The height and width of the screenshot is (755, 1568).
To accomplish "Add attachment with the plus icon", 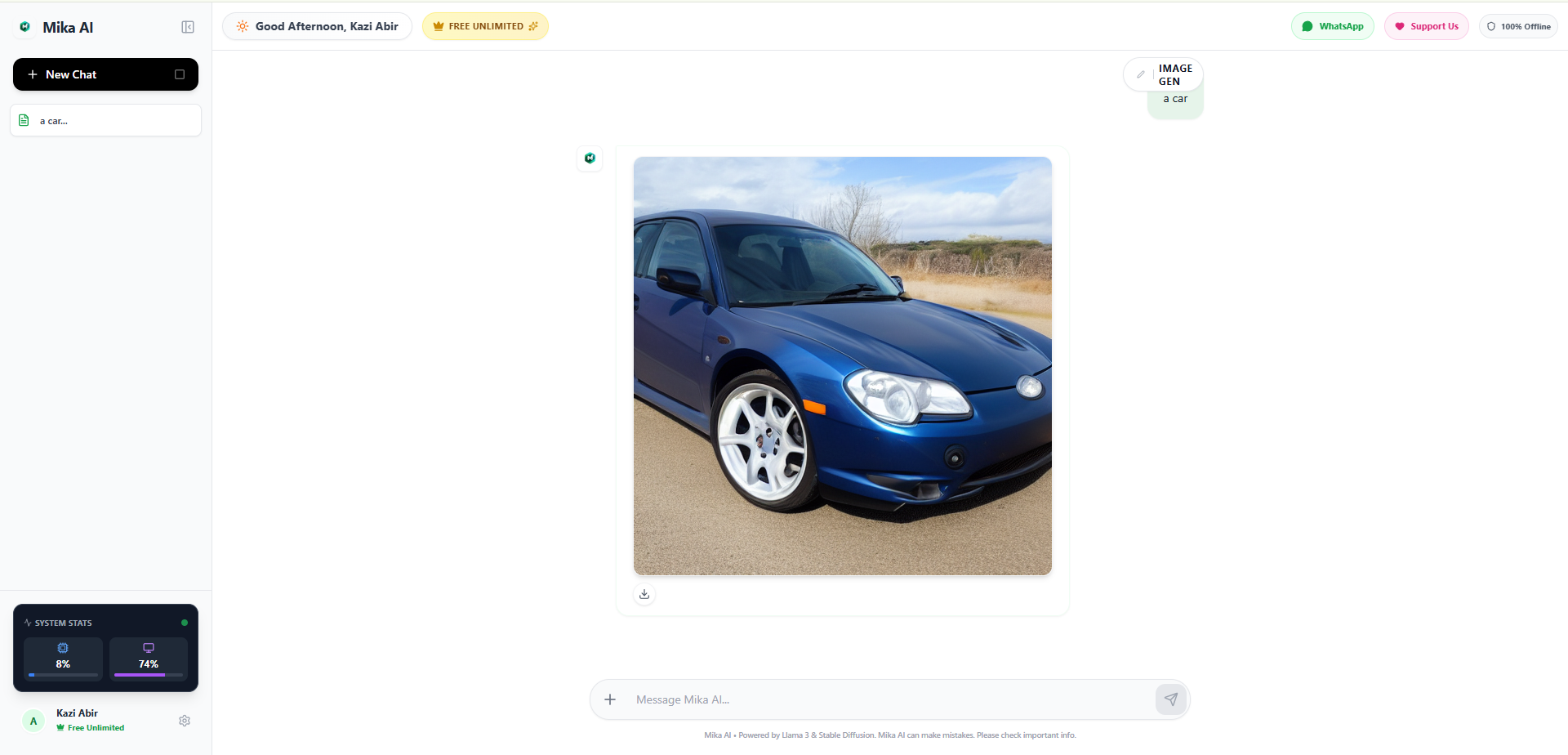I will click(x=610, y=699).
